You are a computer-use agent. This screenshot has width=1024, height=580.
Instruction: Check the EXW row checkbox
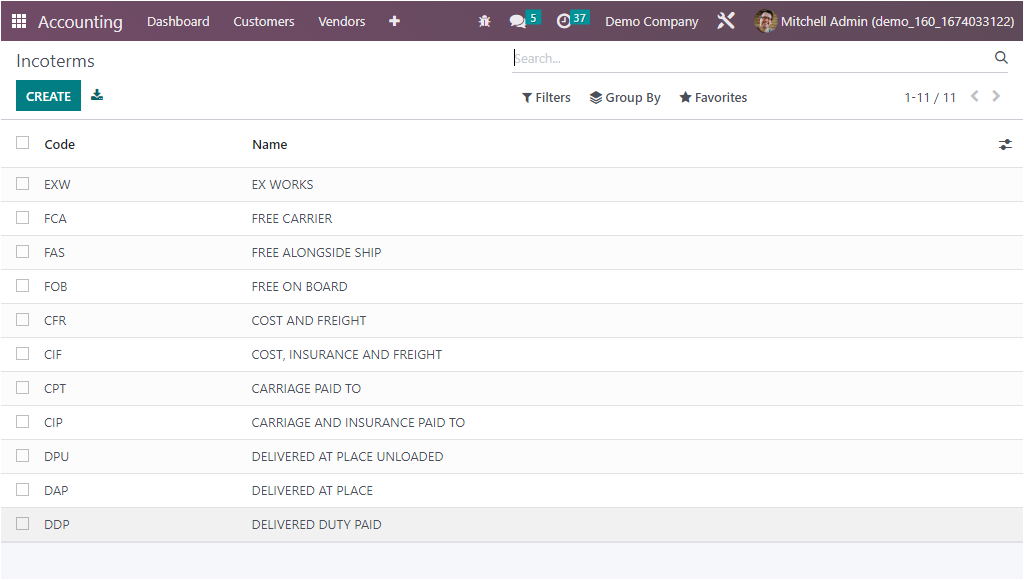(23, 184)
